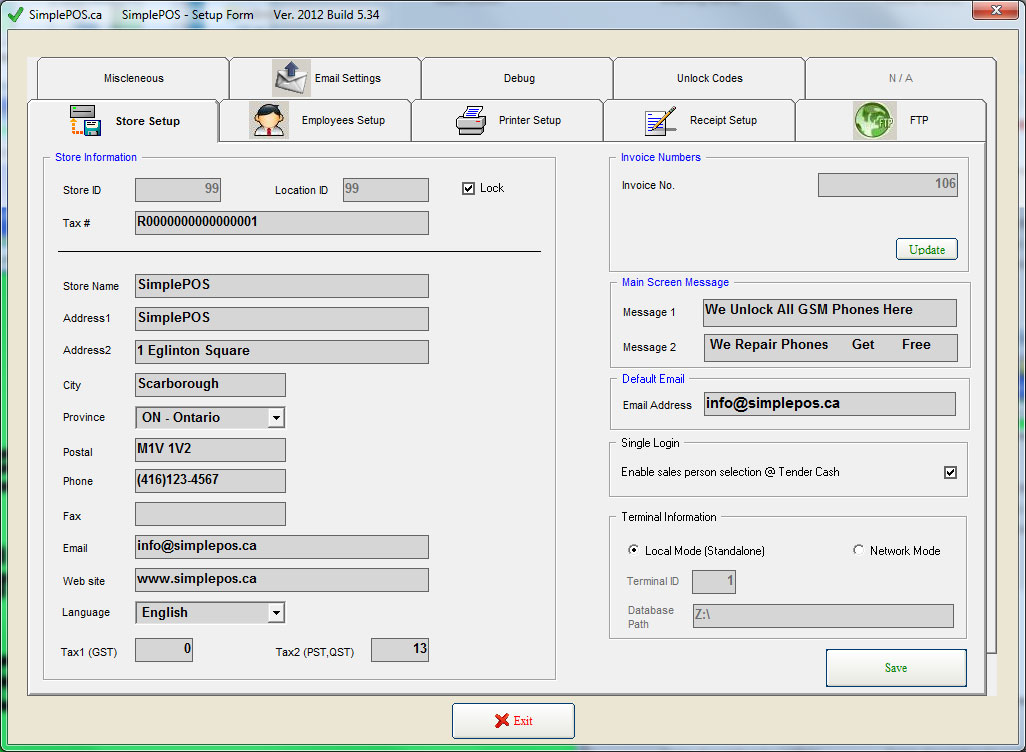The height and width of the screenshot is (752, 1026).
Task: Click the Message 1 field
Action: pyautogui.click(x=830, y=313)
